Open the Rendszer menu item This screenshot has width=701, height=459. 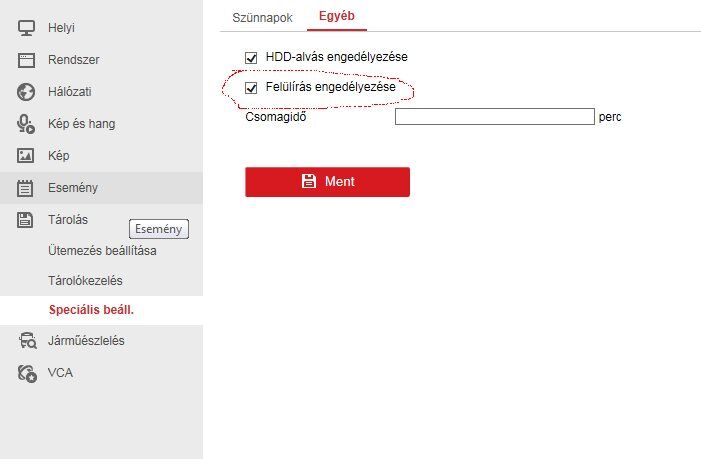[101, 60]
